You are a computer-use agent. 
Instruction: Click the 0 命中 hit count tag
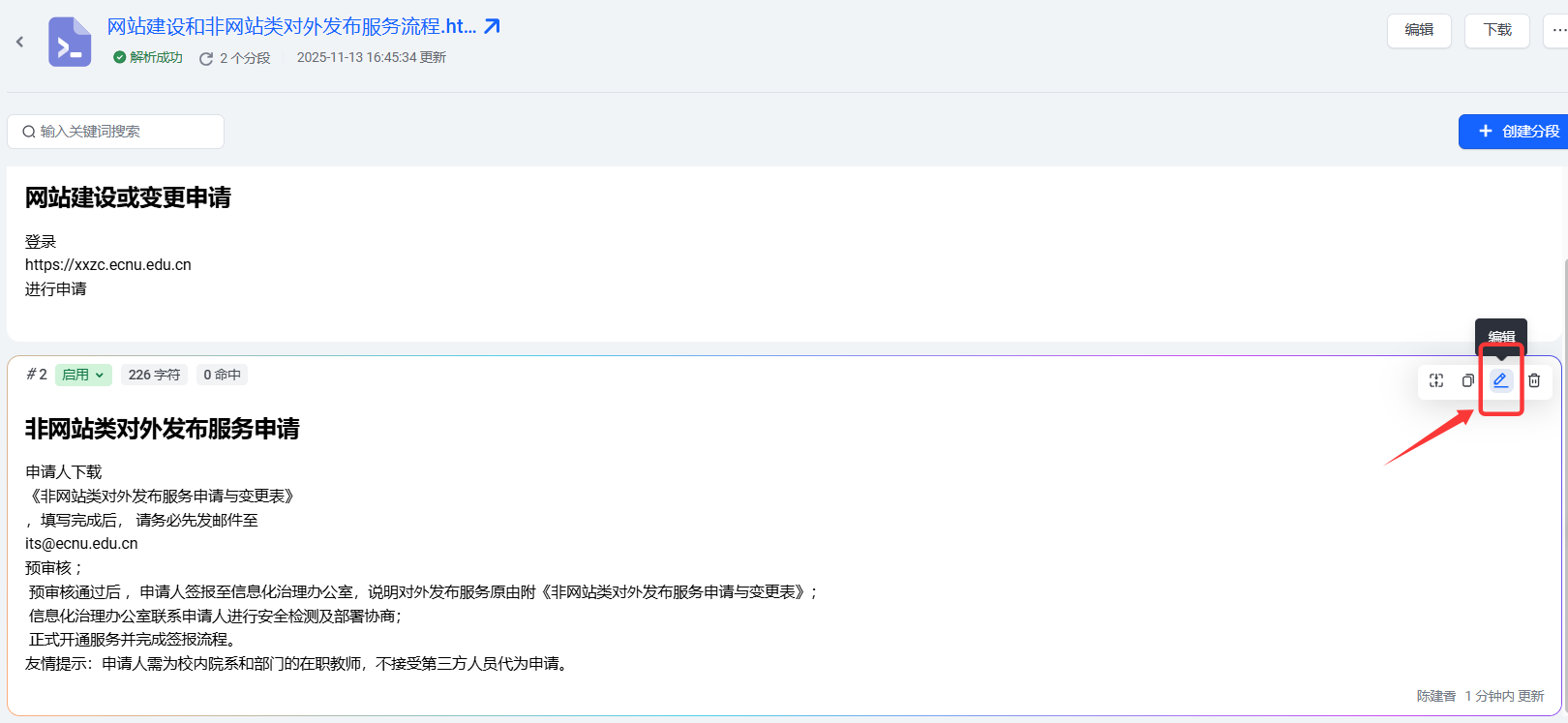[222, 375]
